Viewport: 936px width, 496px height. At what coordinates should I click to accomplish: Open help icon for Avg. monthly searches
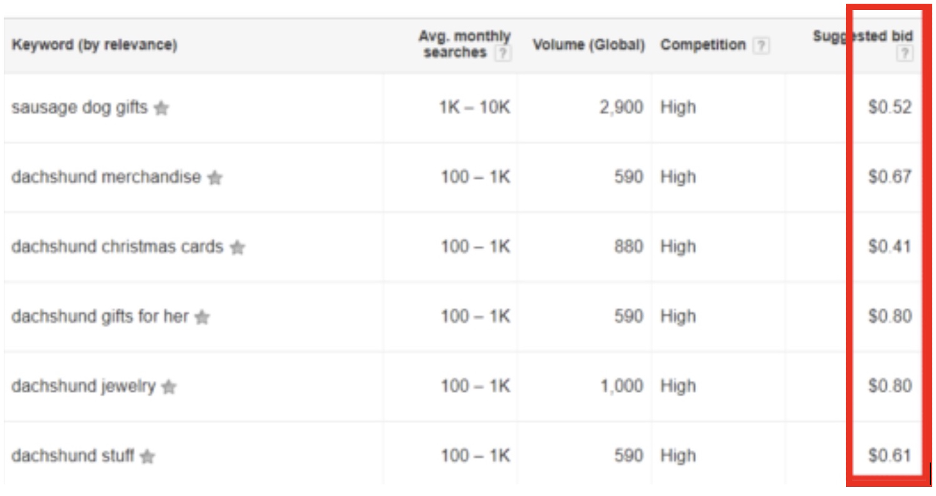503,54
